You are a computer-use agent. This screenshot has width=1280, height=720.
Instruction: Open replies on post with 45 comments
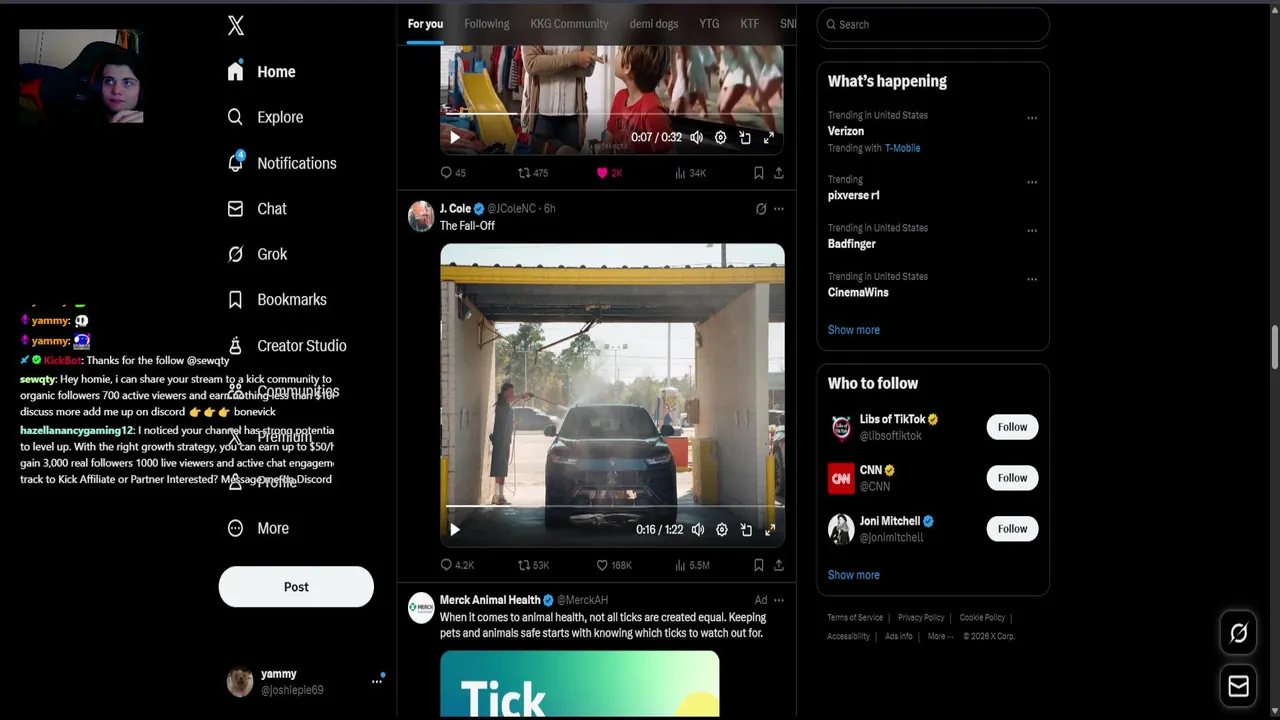453,173
